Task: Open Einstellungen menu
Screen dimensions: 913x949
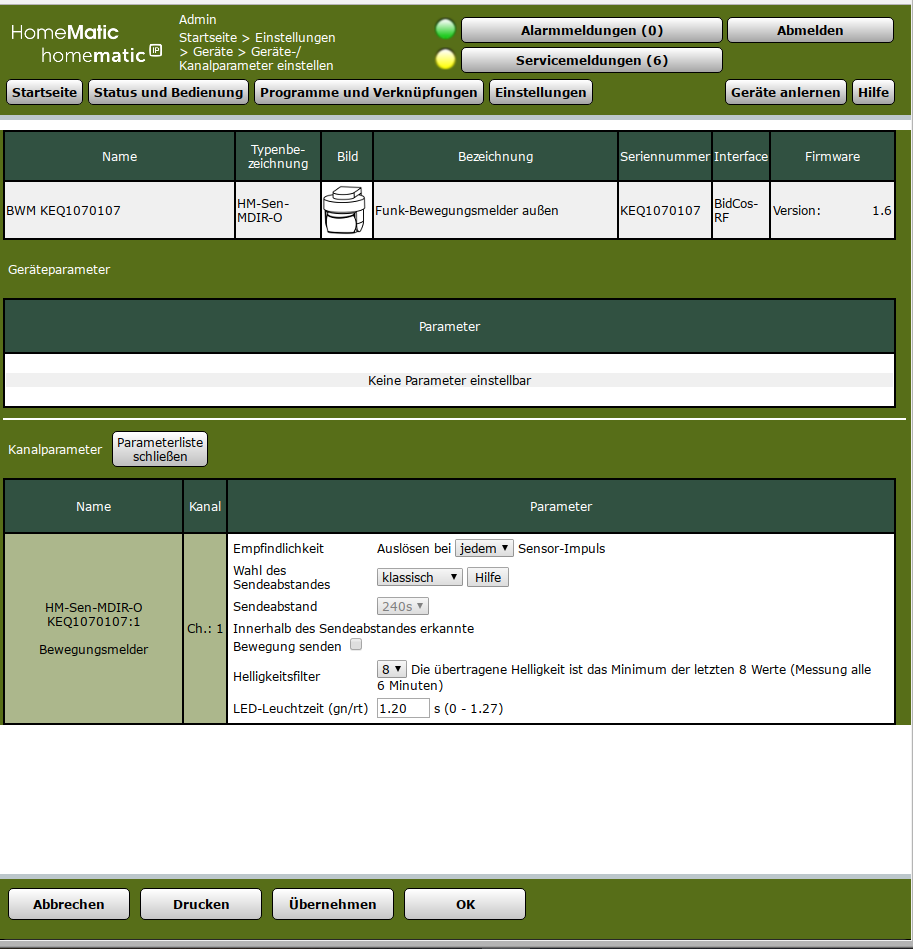Action: click(x=540, y=92)
